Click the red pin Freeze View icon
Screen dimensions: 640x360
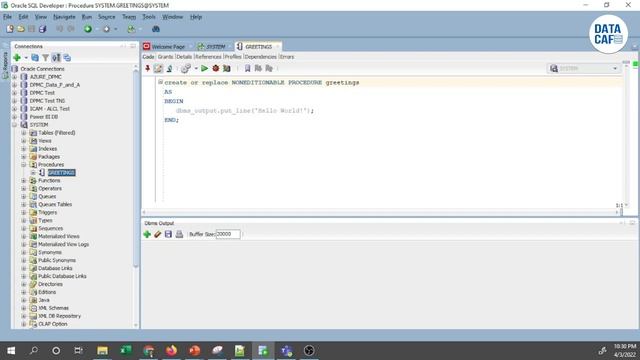pyautogui.click(x=147, y=69)
